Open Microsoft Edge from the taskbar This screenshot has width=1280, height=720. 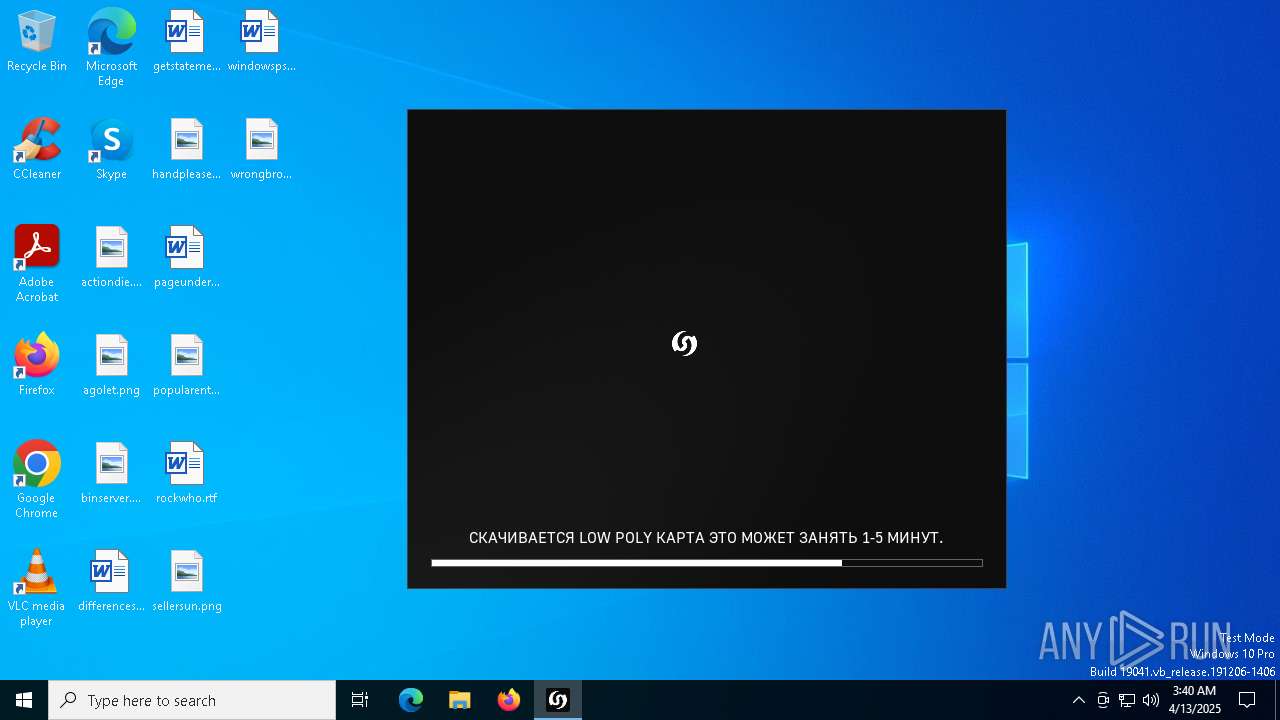coord(411,700)
